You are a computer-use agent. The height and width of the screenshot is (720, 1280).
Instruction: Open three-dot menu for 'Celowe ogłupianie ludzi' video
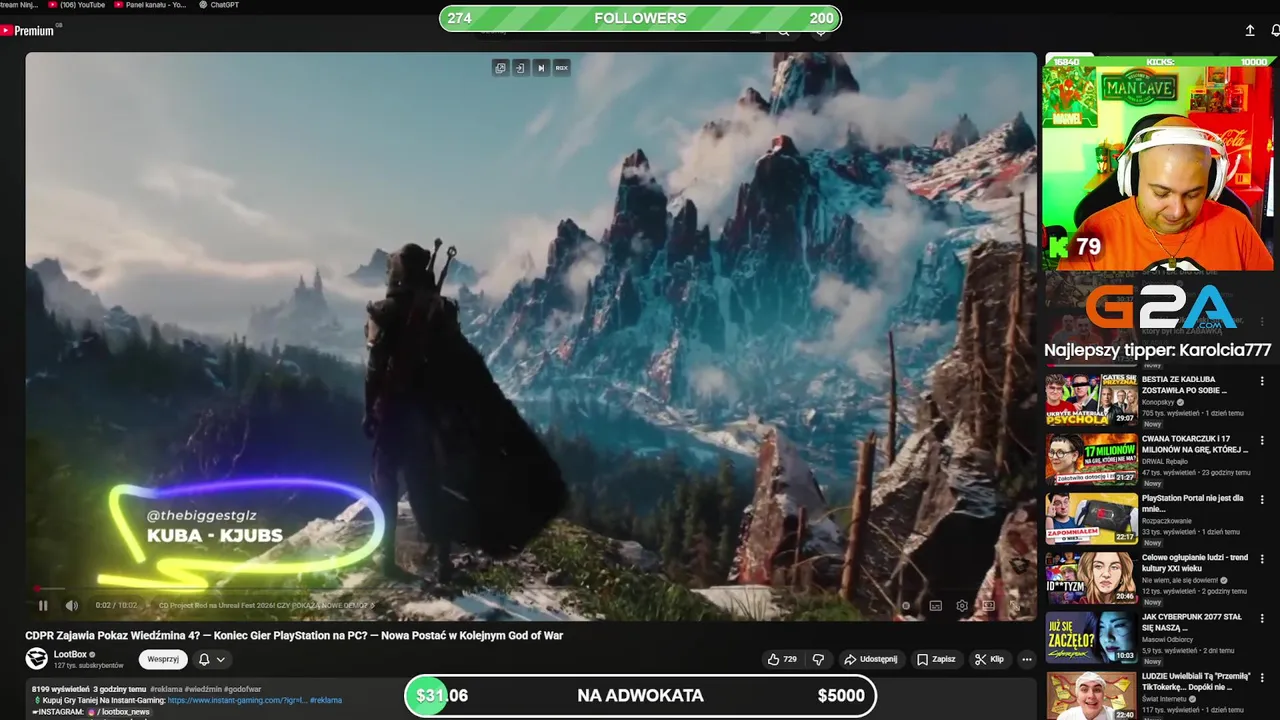(x=1262, y=558)
